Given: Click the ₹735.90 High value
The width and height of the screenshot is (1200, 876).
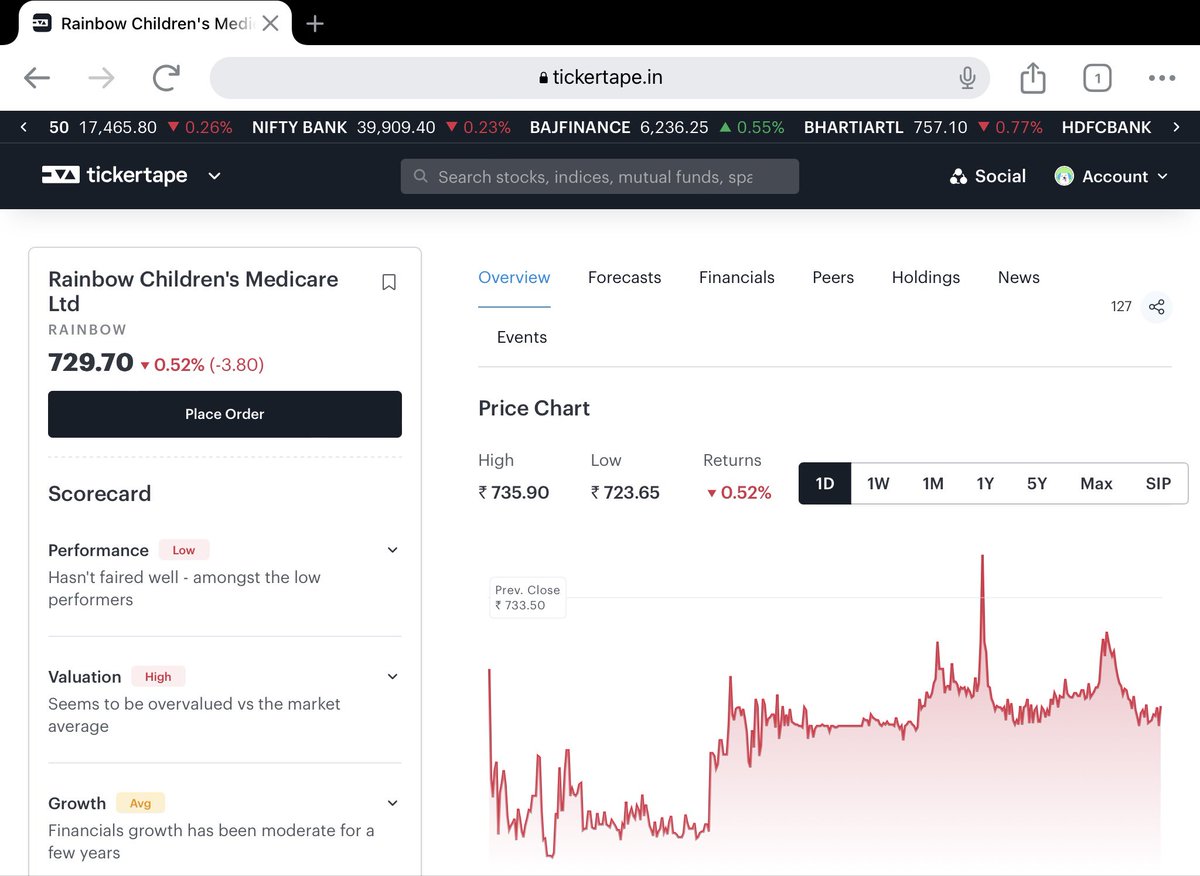Looking at the screenshot, I should [x=514, y=492].
